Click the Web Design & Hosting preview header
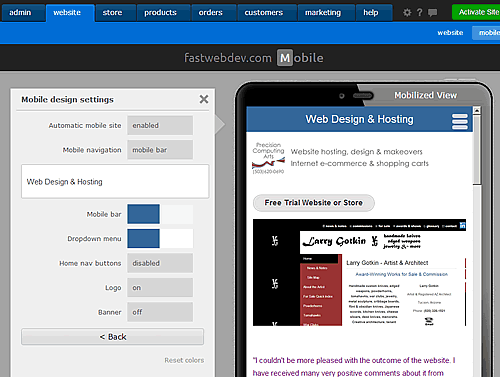500x377 pixels. point(359,119)
